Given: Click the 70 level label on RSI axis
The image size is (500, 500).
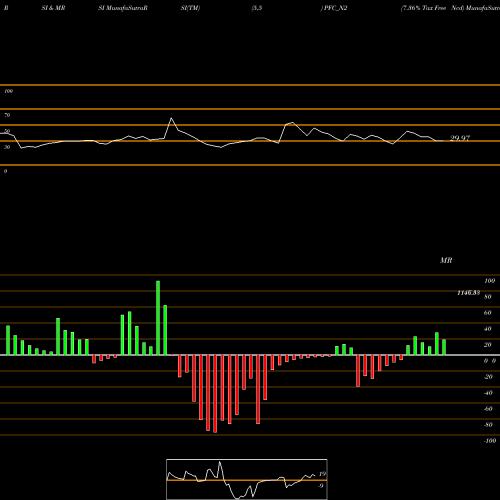Looking at the screenshot, I should (7, 115).
